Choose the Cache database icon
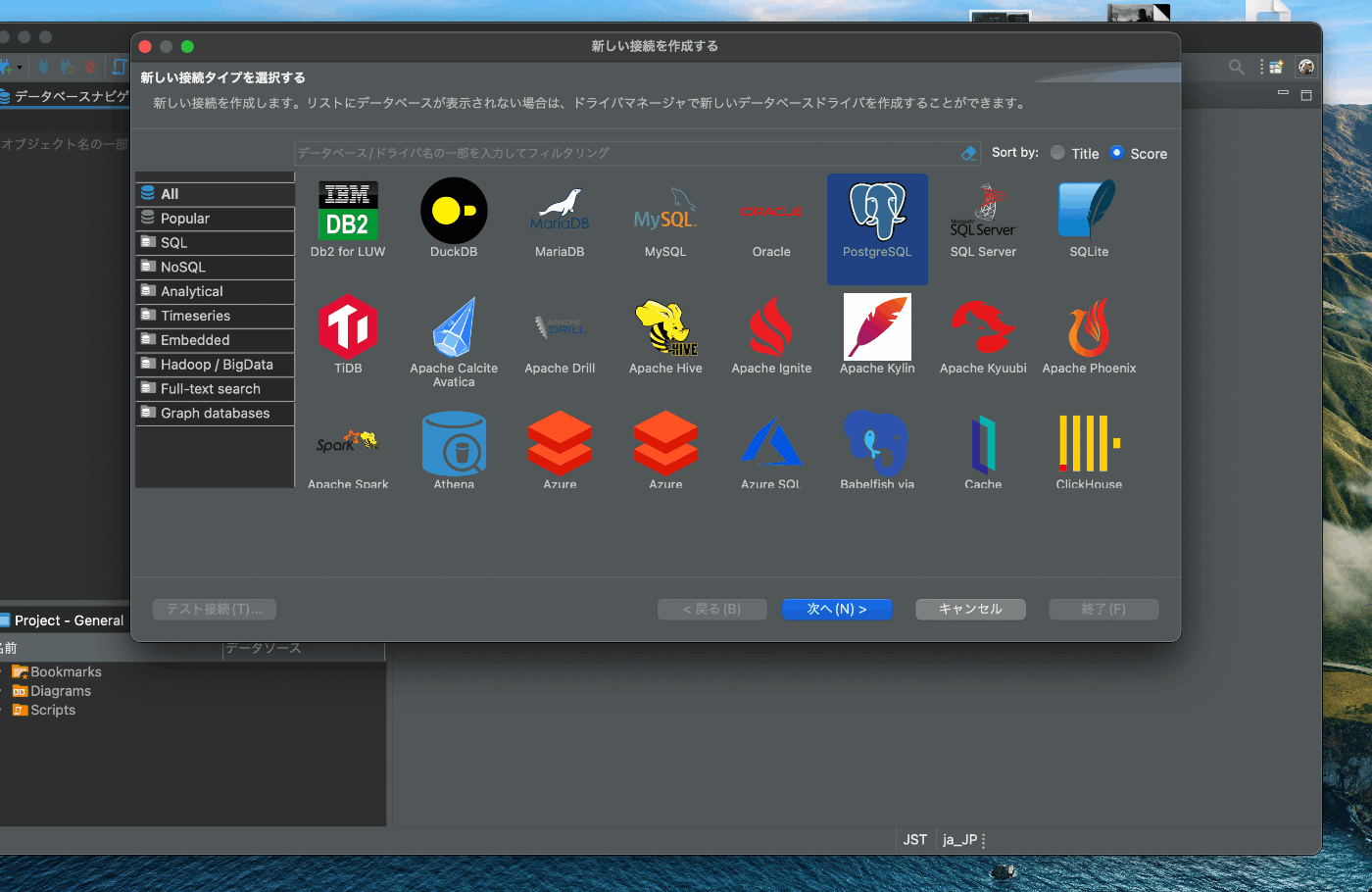Image resolution: width=1372 pixels, height=892 pixels. coord(983,443)
